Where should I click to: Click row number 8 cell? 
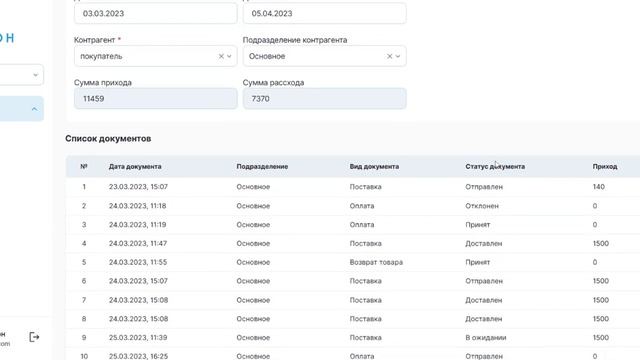click(x=84, y=319)
